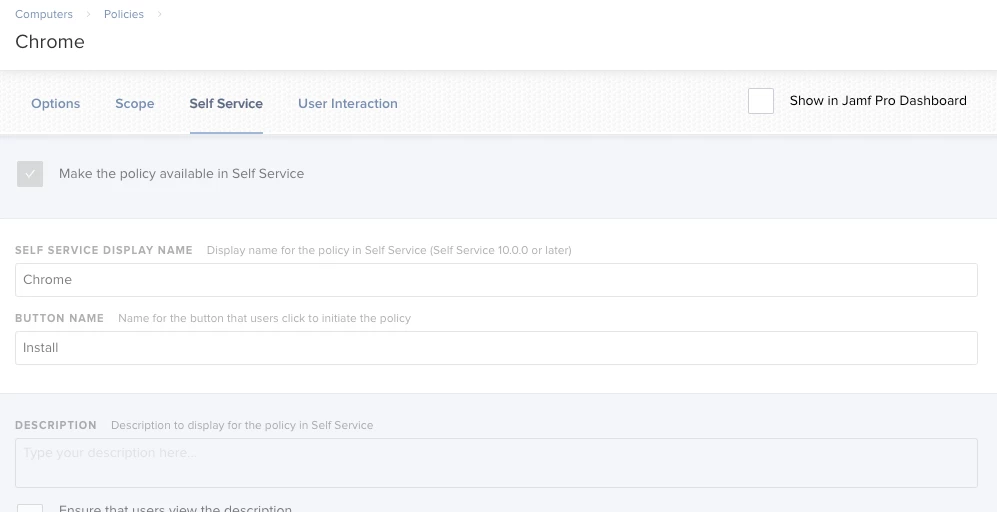Click the DESCRIPTION label

(x=56, y=425)
